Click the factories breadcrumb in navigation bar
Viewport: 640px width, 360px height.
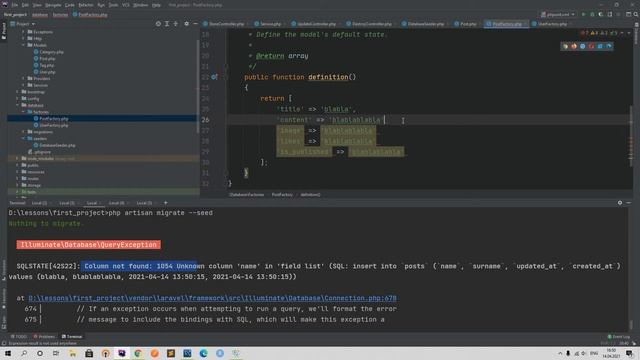[60, 15]
